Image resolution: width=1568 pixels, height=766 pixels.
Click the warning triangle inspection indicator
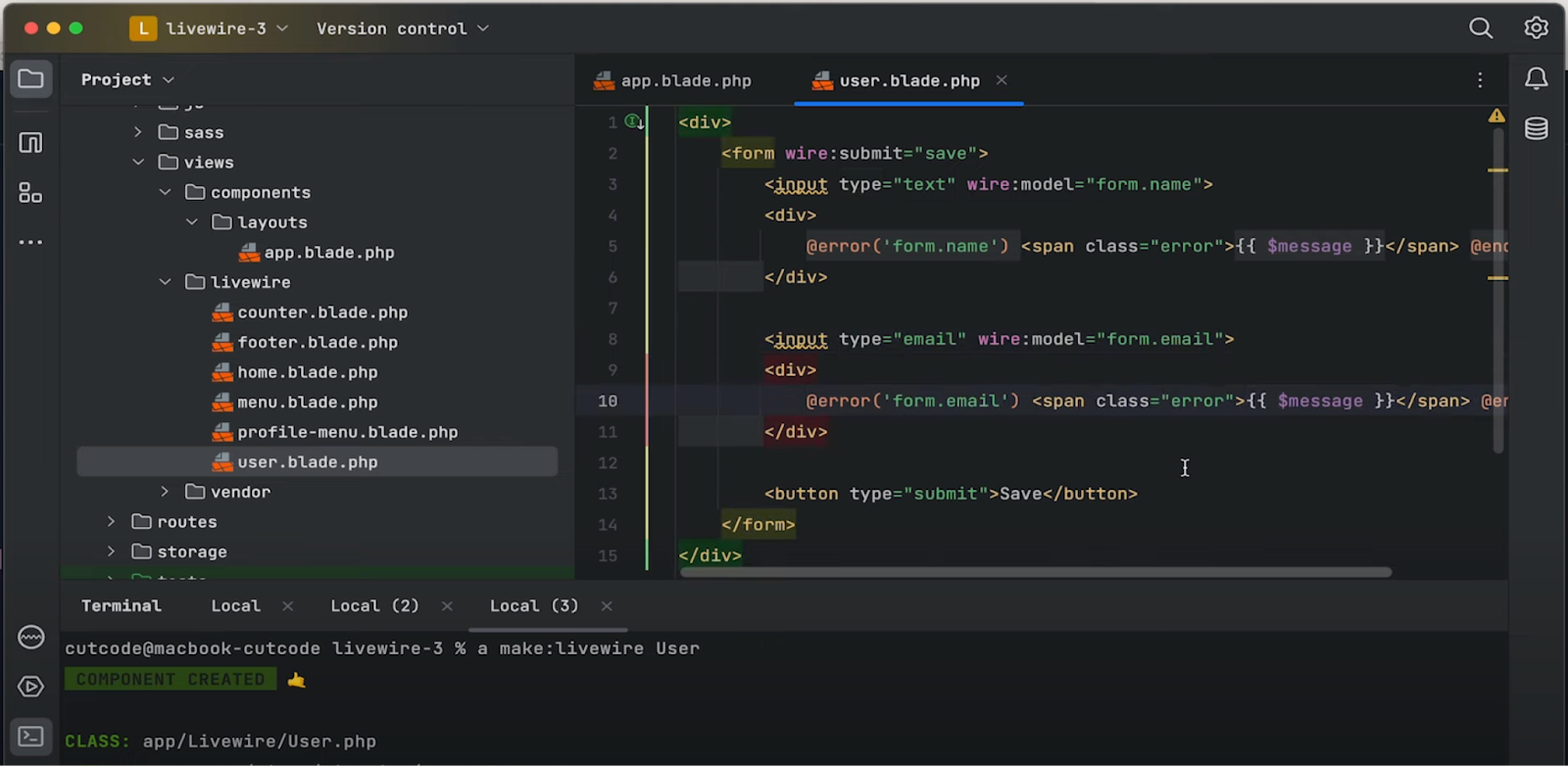pos(1496,116)
